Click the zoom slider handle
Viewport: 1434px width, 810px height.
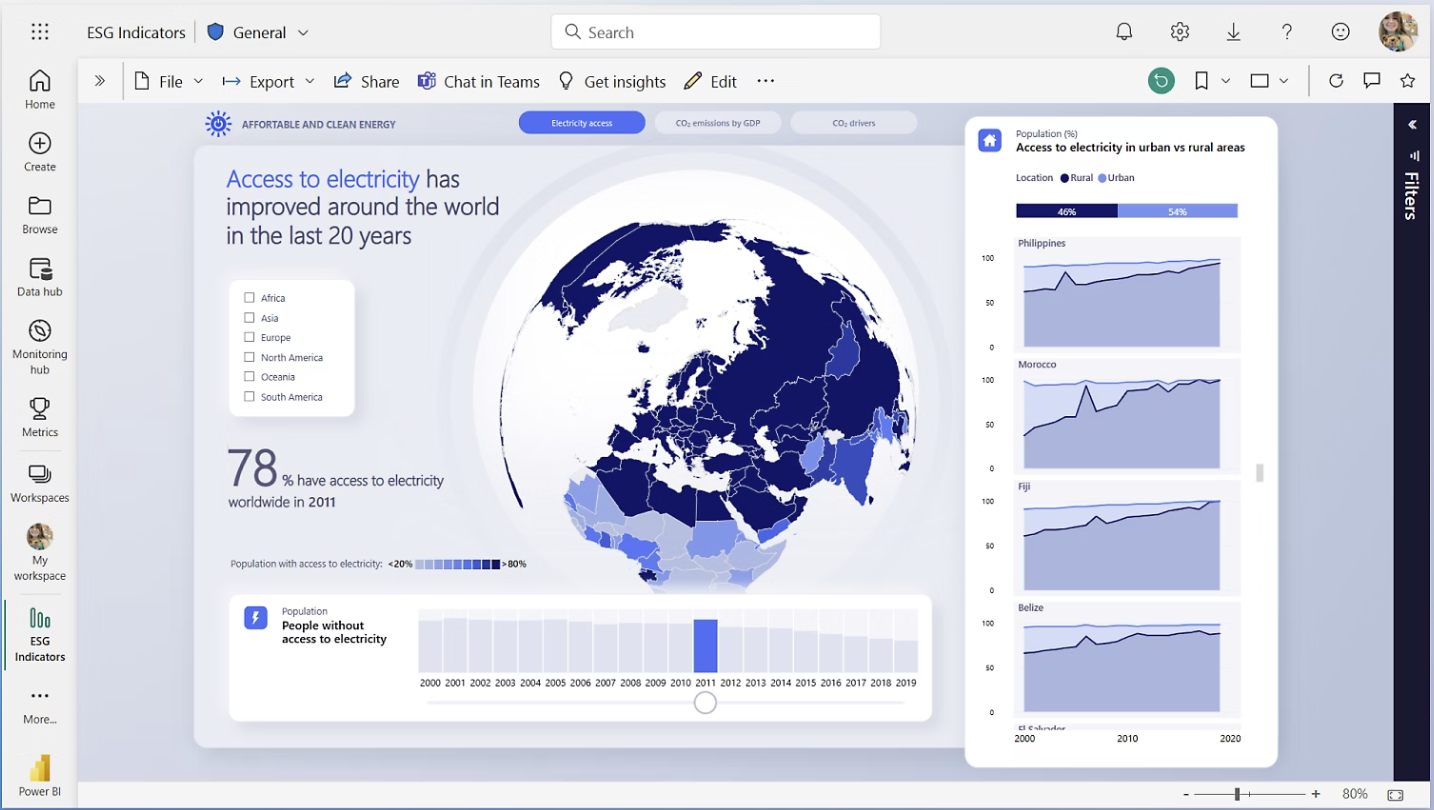coord(1237,794)
